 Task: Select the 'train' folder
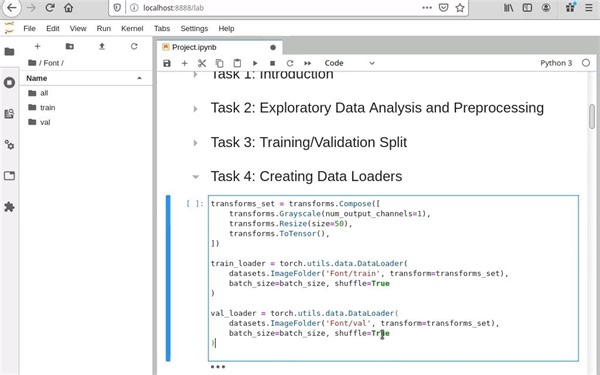pos(86,108)
